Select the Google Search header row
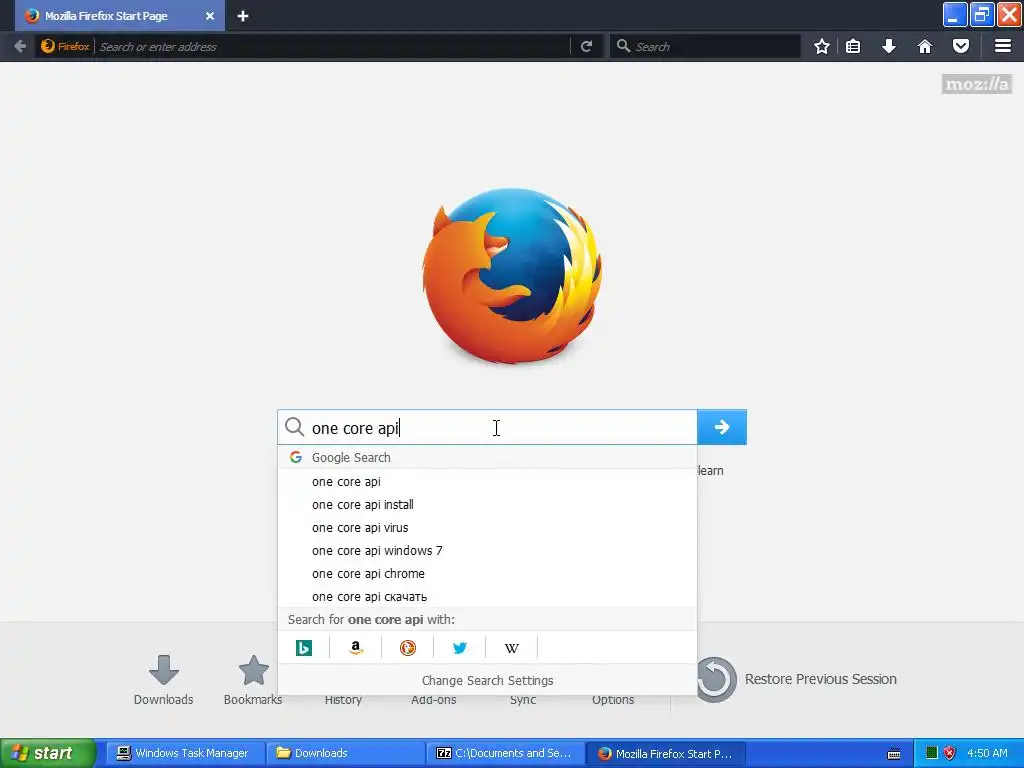The image size is (1024, 768). point(487,457)
